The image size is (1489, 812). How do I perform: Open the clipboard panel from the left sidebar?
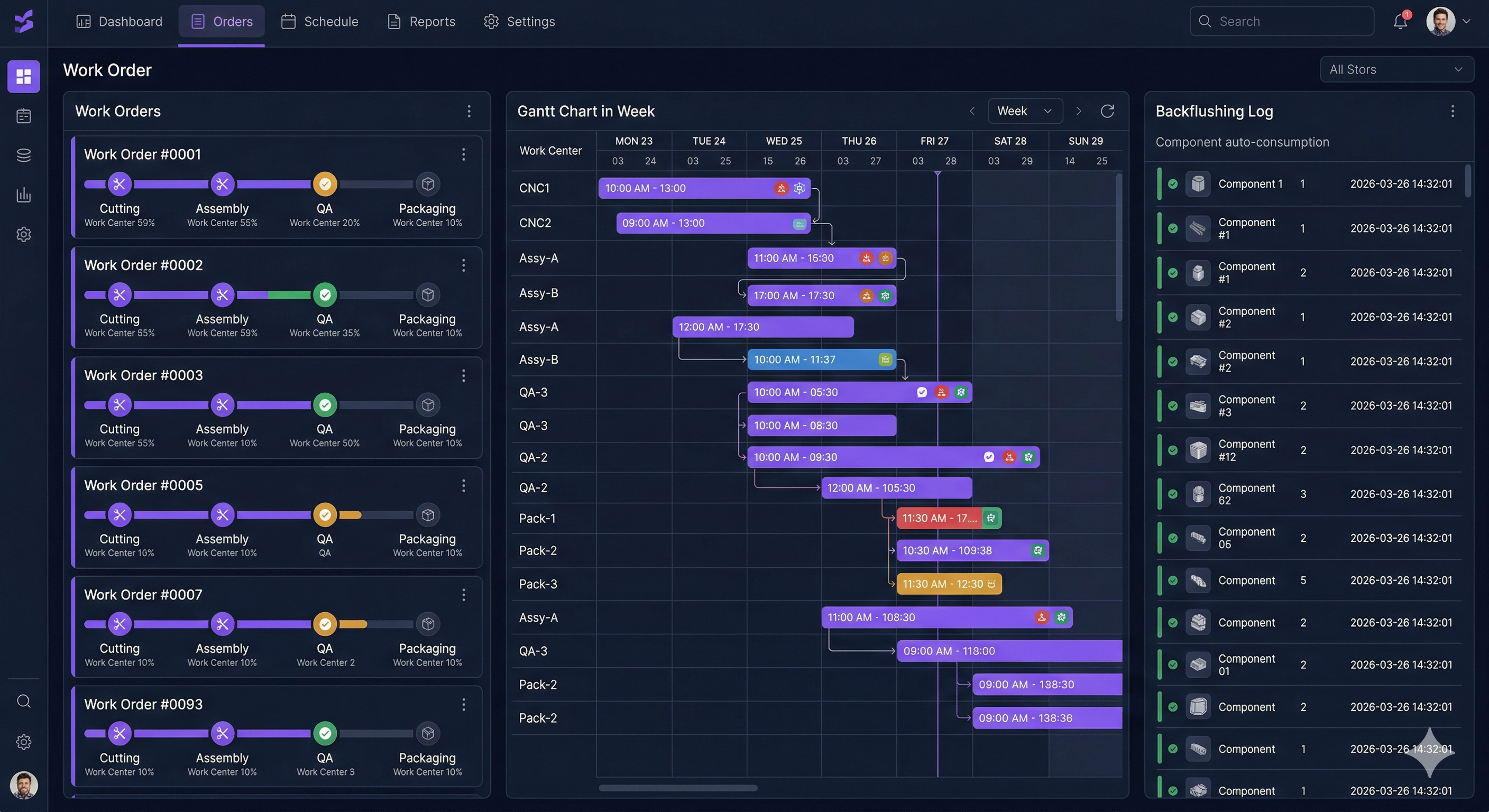pos(24,116)
